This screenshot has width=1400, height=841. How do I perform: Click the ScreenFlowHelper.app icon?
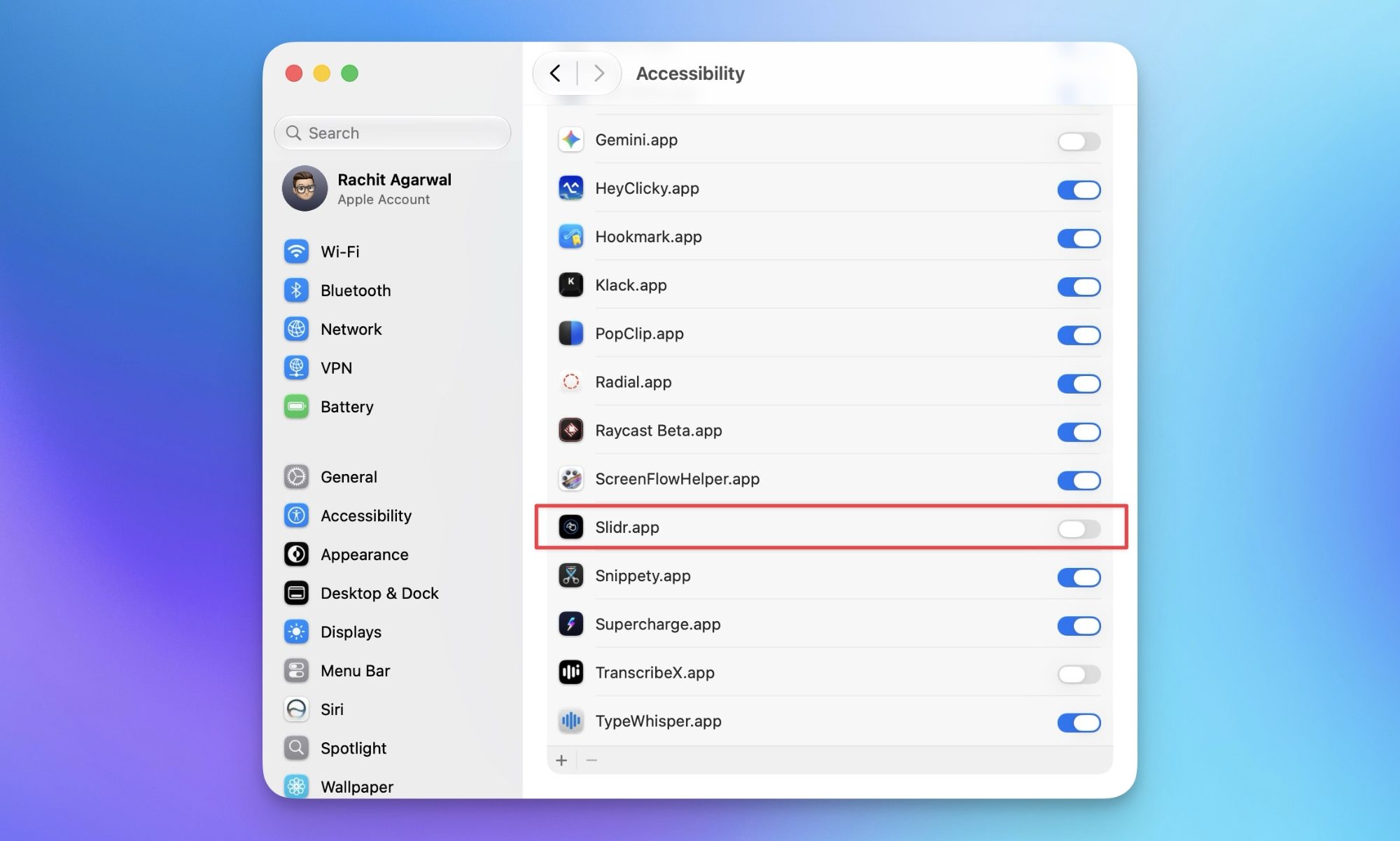click(x=570, y=479)
